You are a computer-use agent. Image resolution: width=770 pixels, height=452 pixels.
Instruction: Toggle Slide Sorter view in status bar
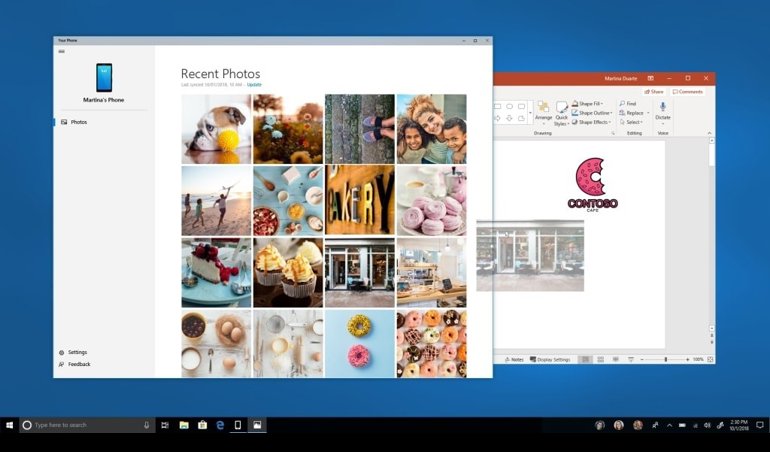click(x=598, y=359)
